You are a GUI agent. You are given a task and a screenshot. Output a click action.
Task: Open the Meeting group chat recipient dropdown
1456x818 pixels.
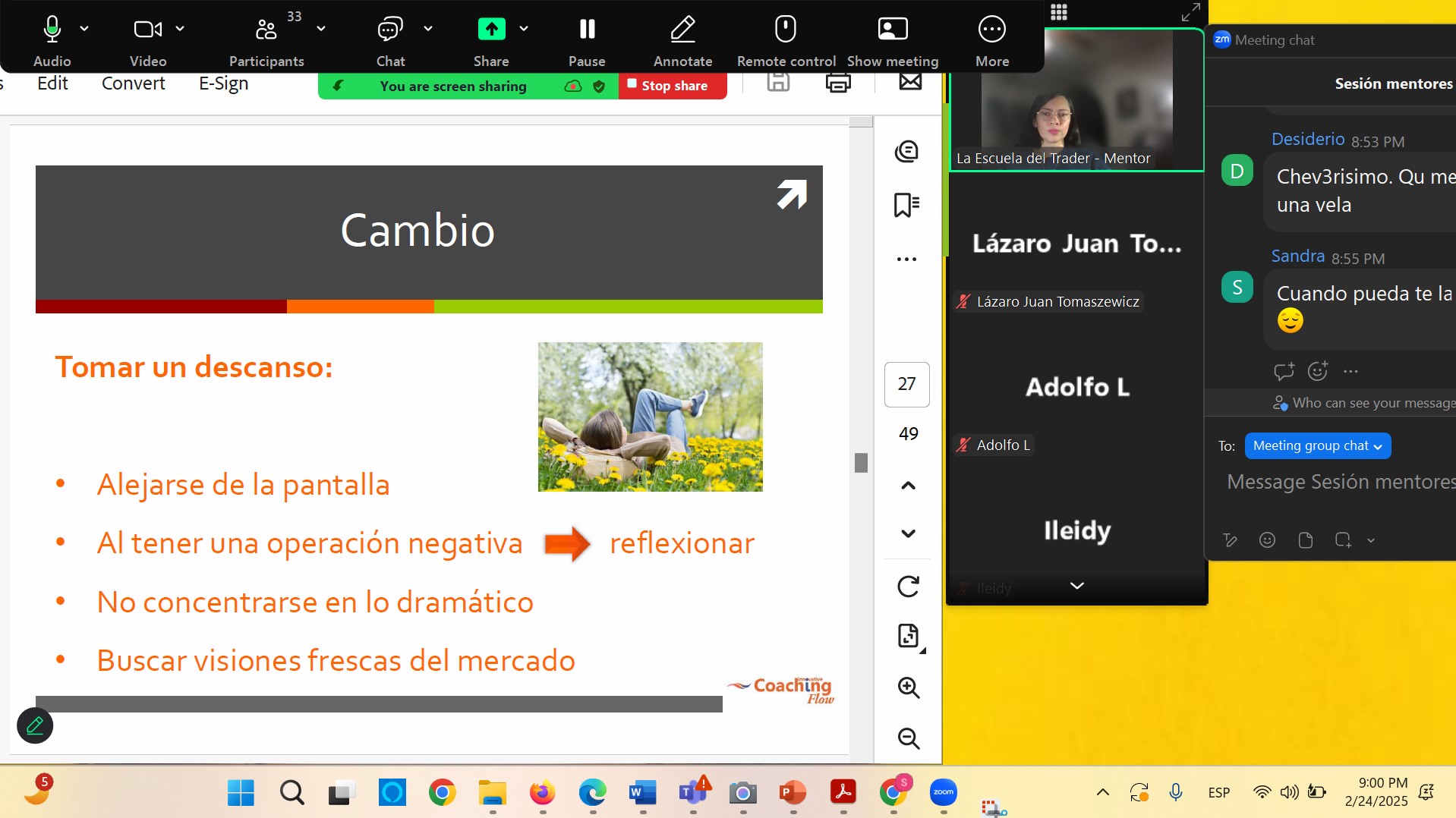coord(1317,446)
